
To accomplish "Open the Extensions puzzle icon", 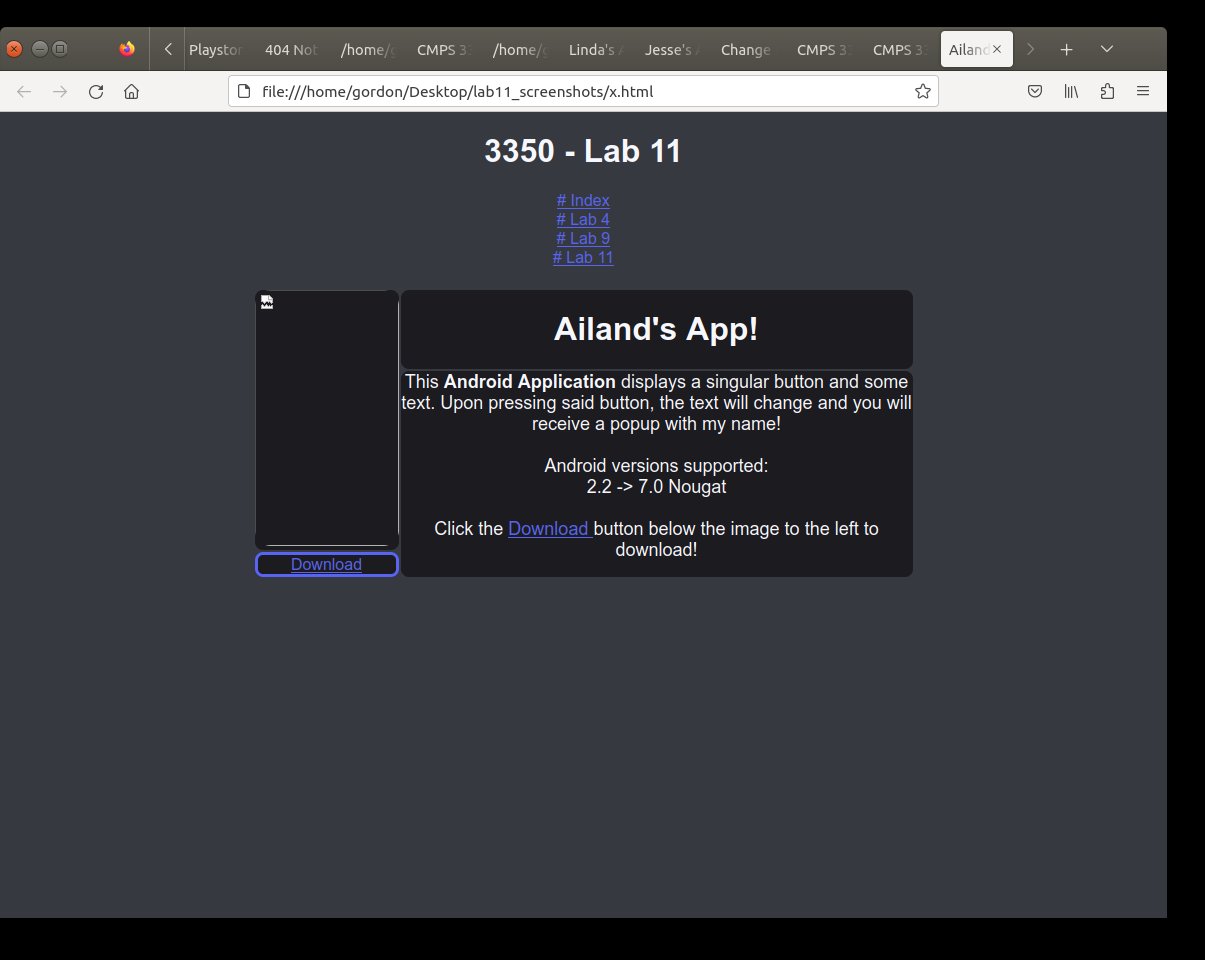I will [1107, 92].
